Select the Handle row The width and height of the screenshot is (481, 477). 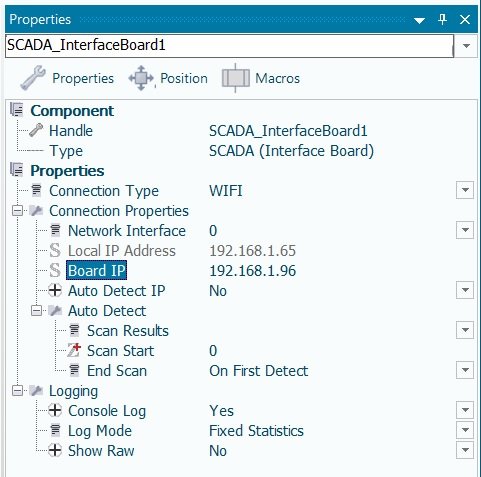[241, 131]
